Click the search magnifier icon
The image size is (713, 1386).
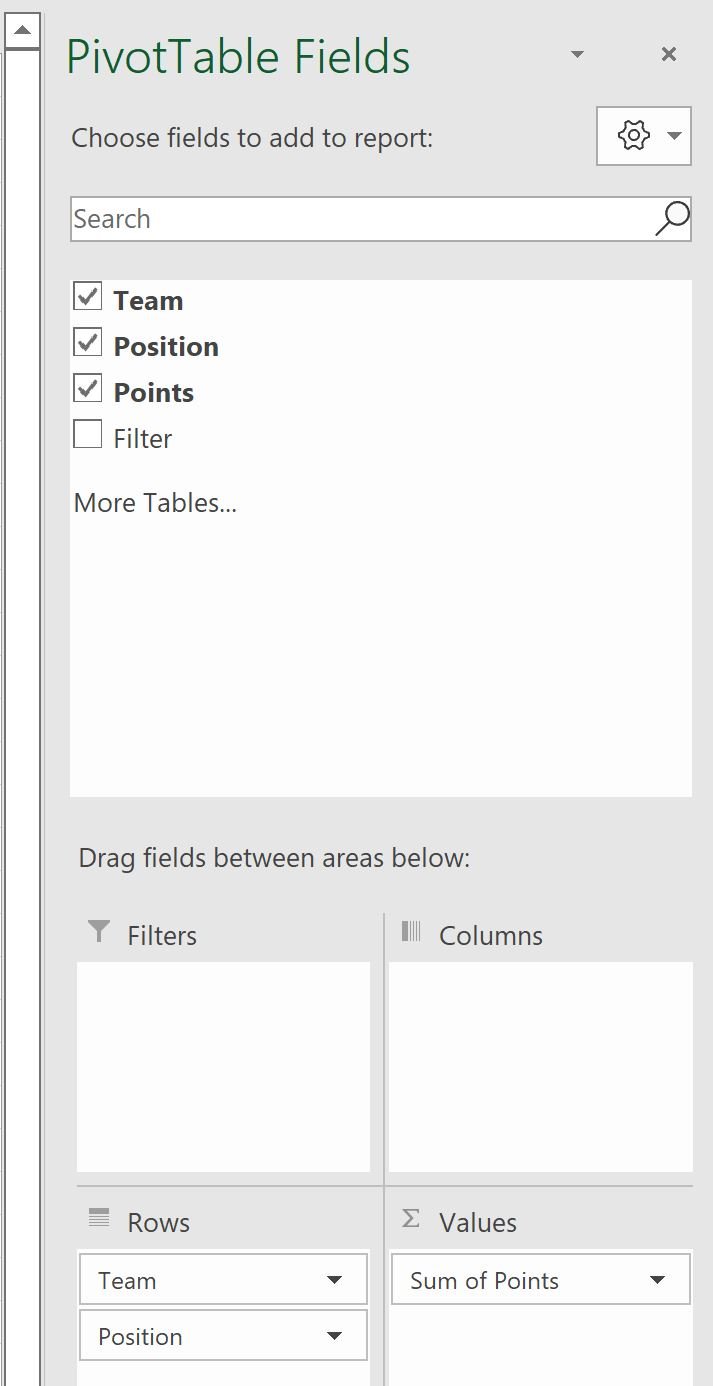coord(672,218)
